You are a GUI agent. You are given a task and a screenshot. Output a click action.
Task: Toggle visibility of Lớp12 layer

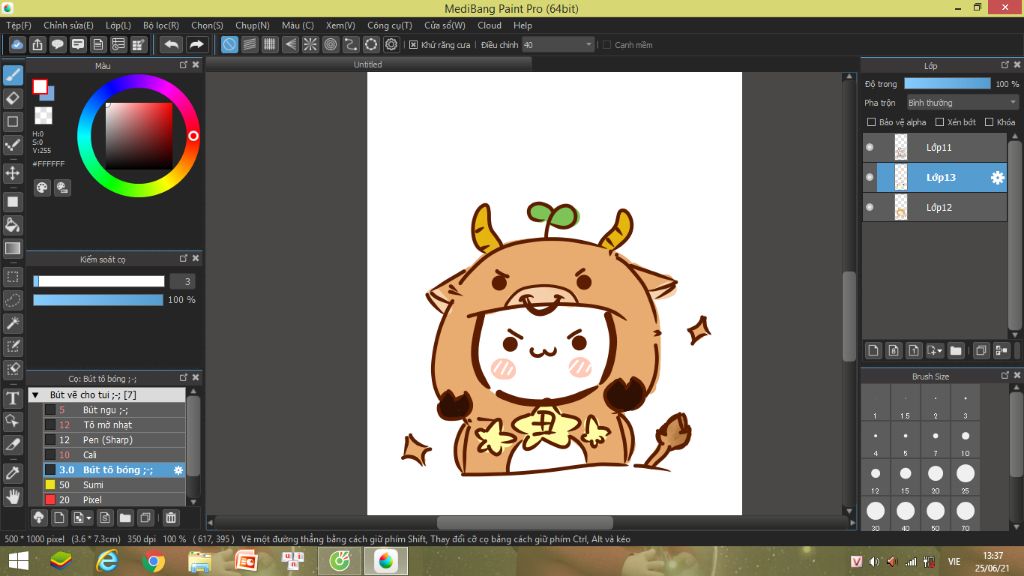pyautogui.click(x=870, y=208)
